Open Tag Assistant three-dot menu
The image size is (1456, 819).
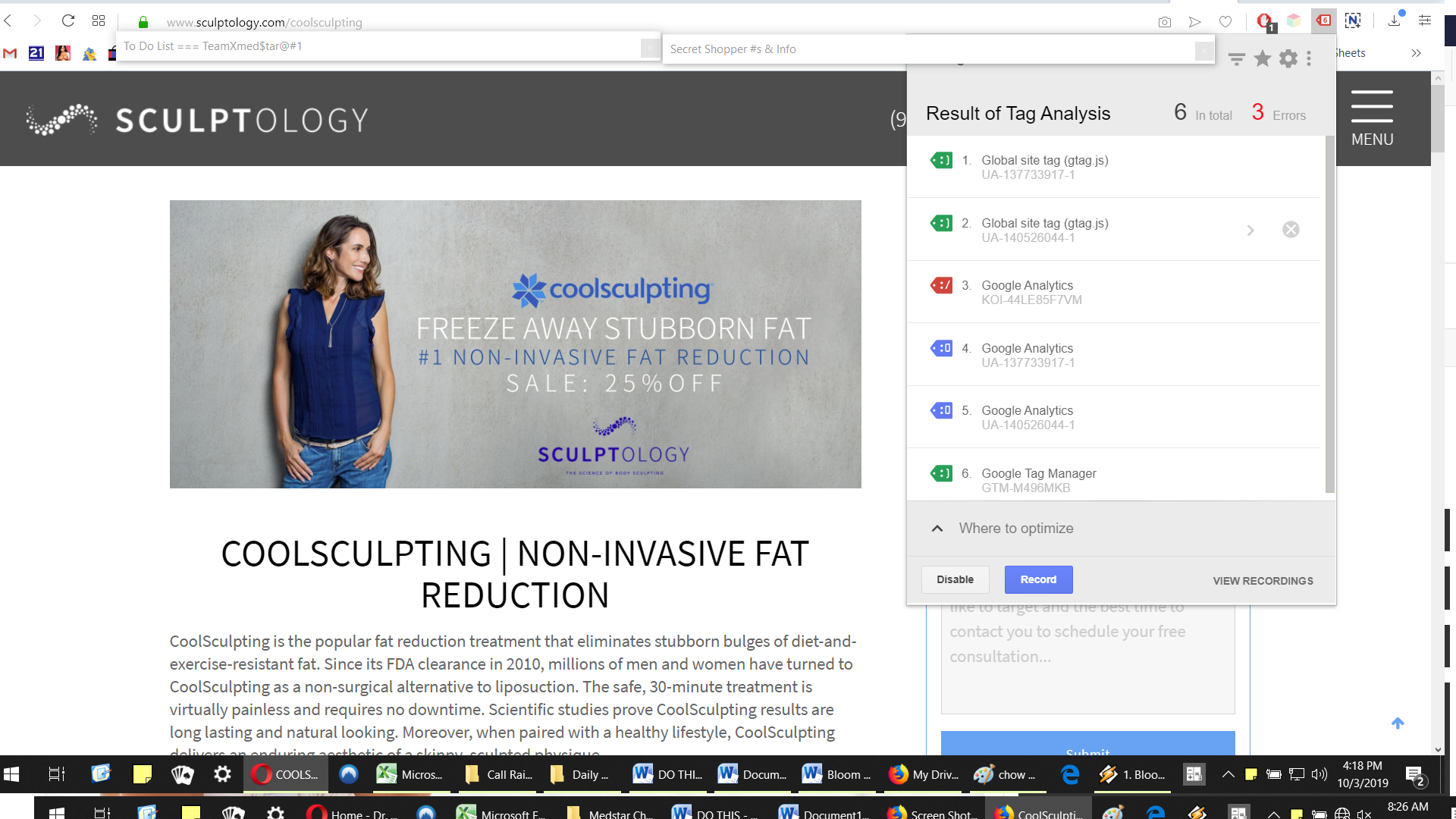pos(1309,58)
